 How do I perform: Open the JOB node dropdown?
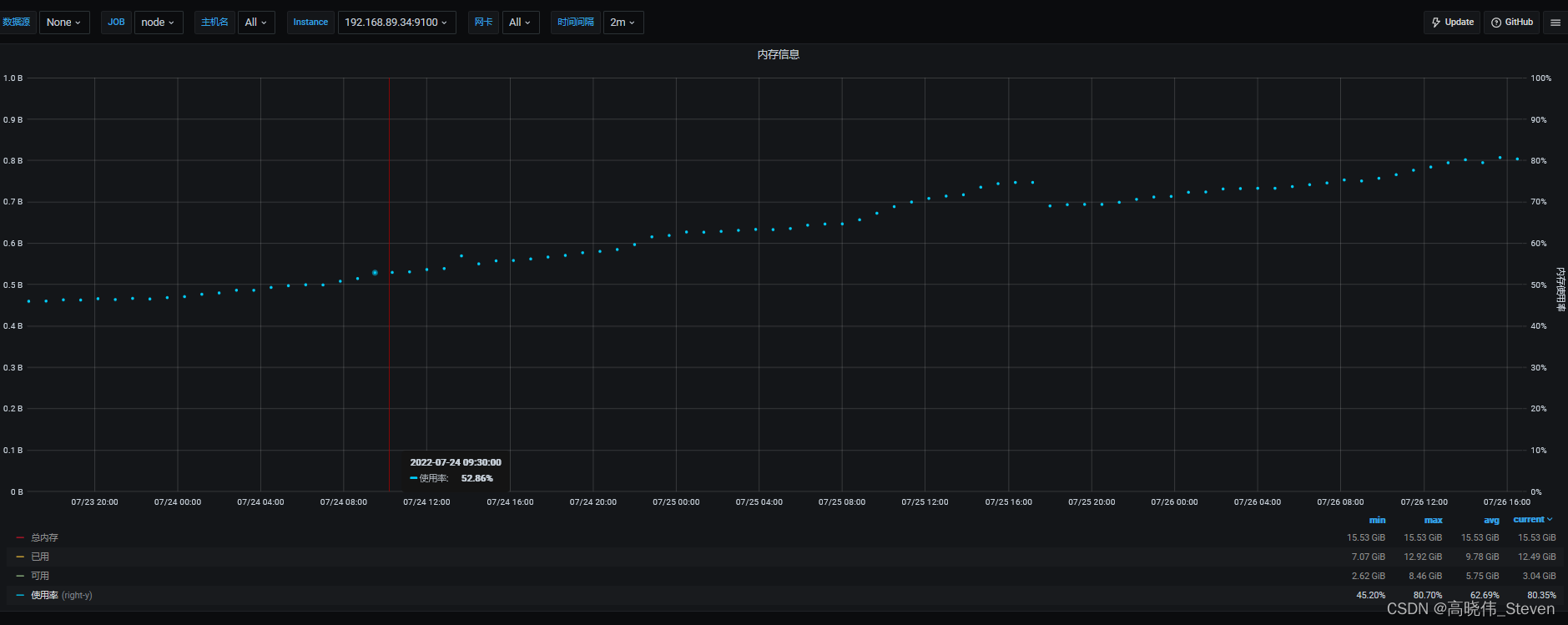click(x=159, y=23)
